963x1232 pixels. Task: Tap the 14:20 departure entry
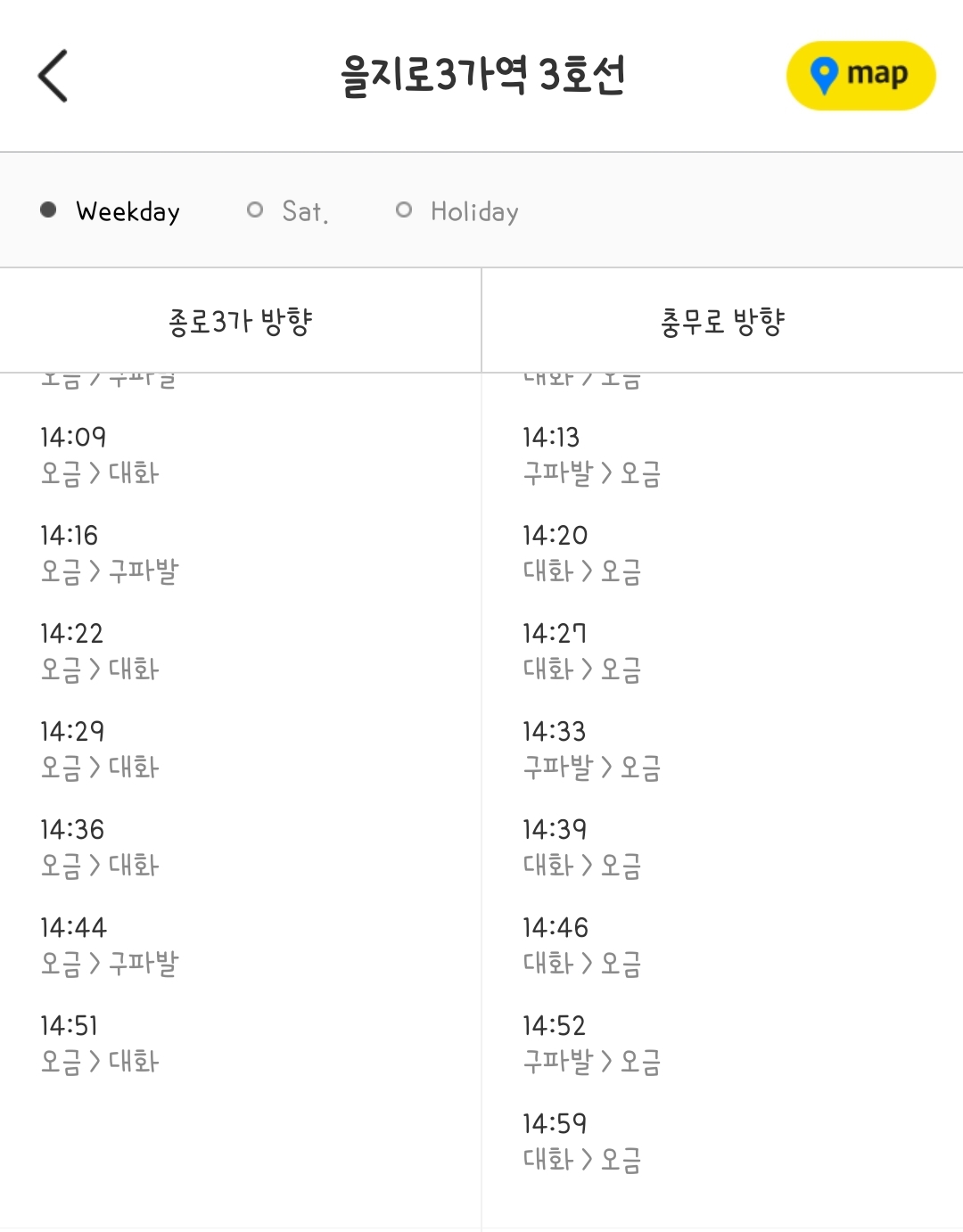click(x=581, y=553)
